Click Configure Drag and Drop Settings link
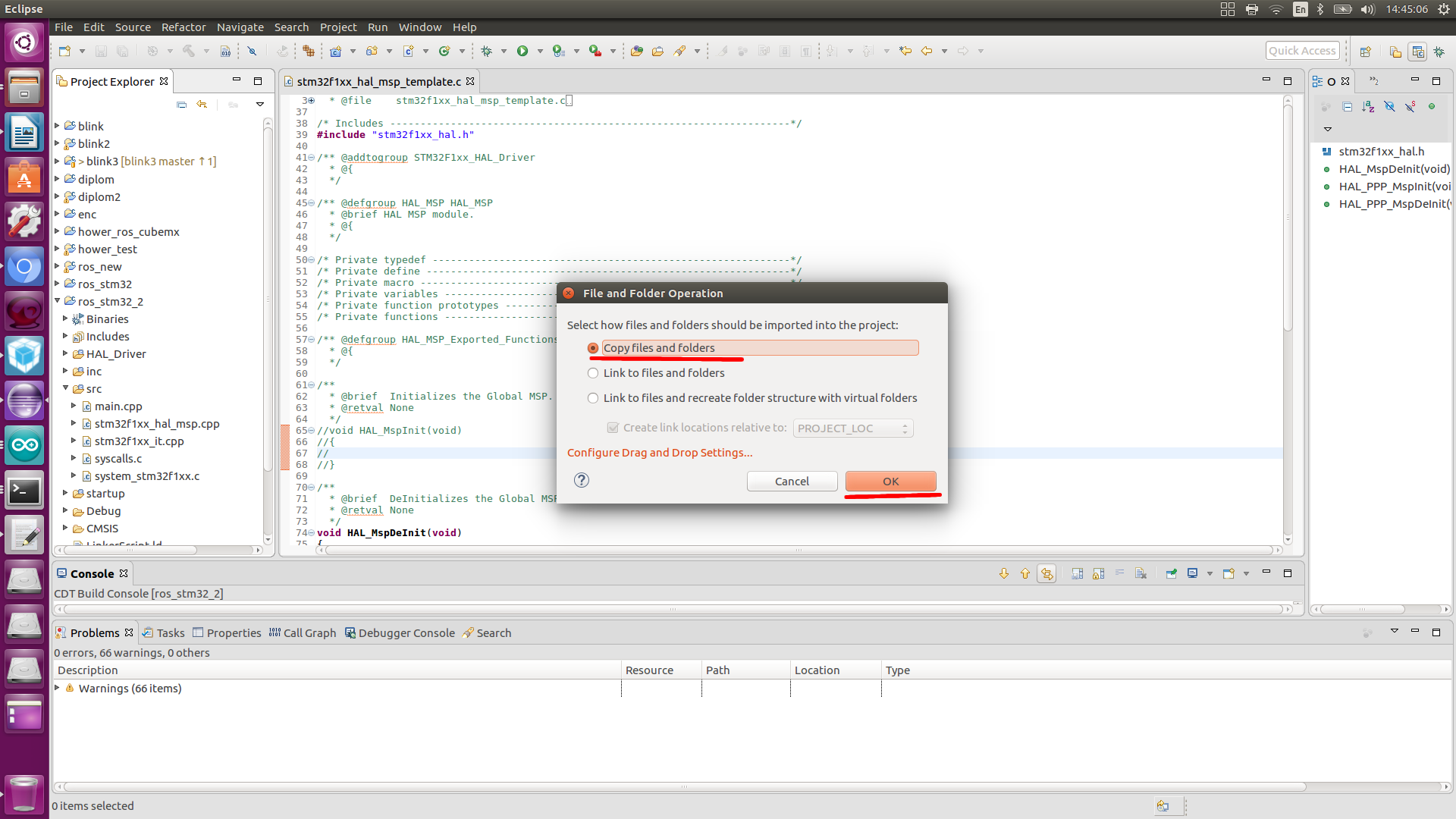 [659, 452]
